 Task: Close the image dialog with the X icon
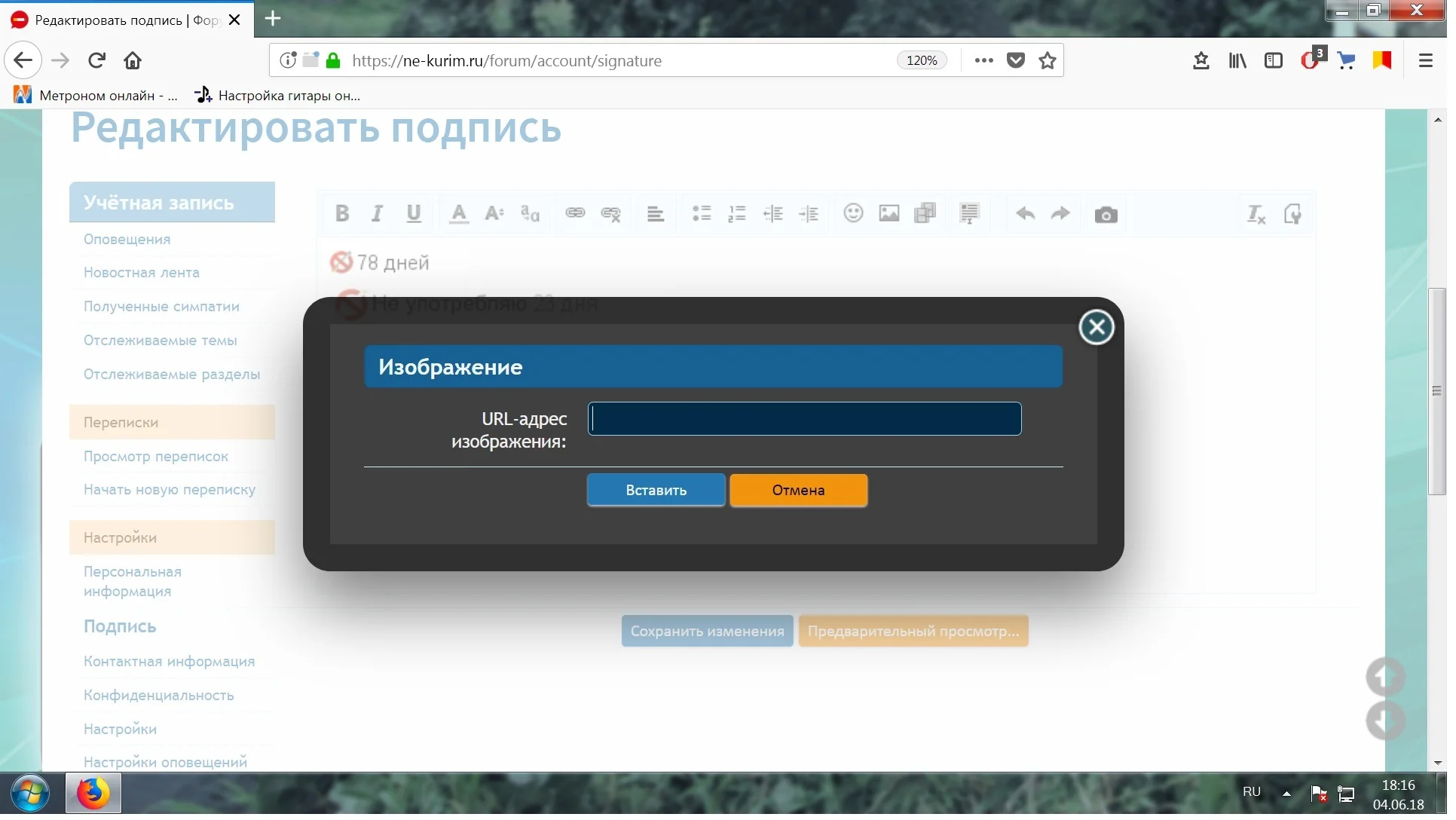click(1096, 328)
